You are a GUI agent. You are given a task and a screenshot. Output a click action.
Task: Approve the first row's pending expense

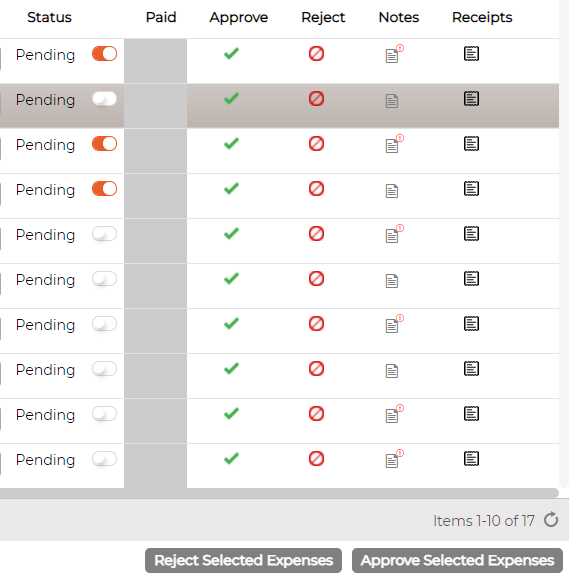231,54
